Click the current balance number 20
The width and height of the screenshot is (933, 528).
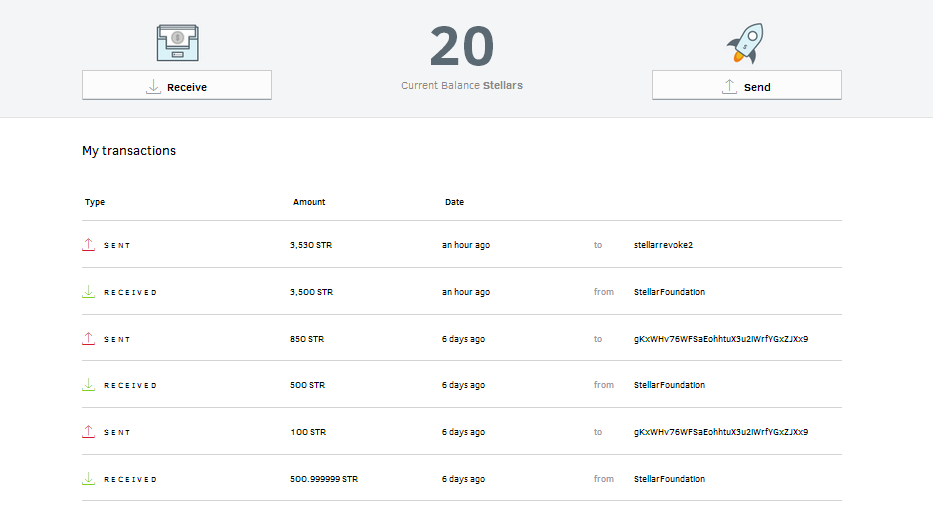462,46
